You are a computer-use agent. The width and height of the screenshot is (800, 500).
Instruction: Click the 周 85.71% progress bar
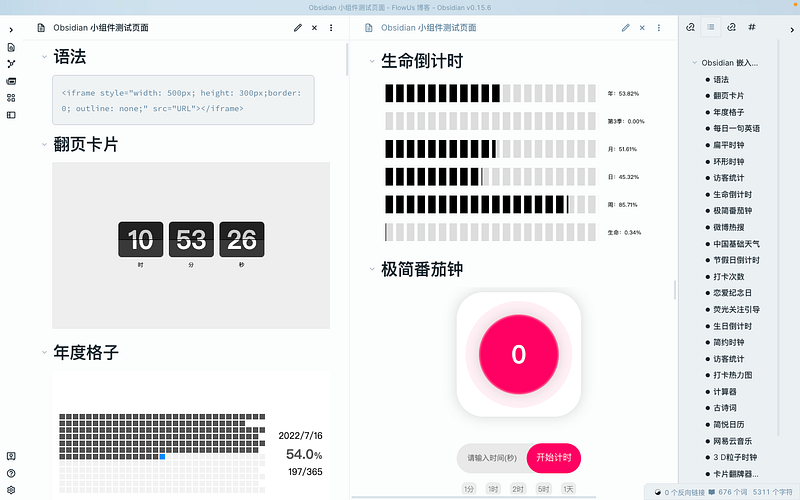[490, 205]
